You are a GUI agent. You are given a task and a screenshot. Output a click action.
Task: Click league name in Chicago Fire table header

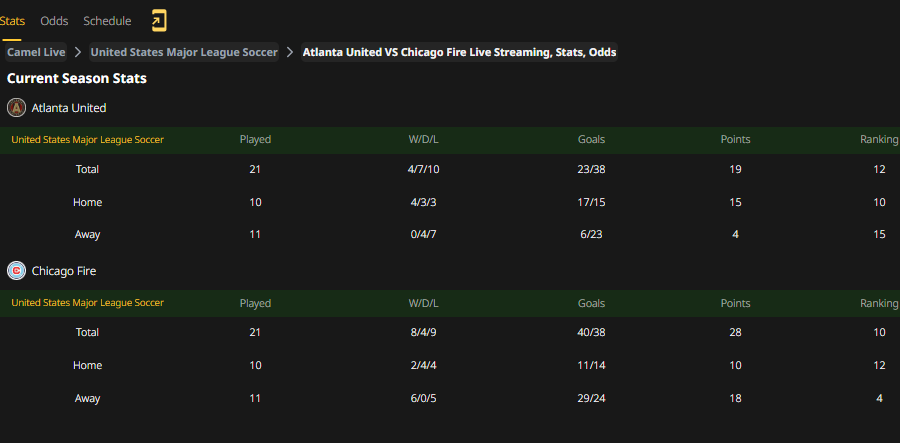pos(88,302)
